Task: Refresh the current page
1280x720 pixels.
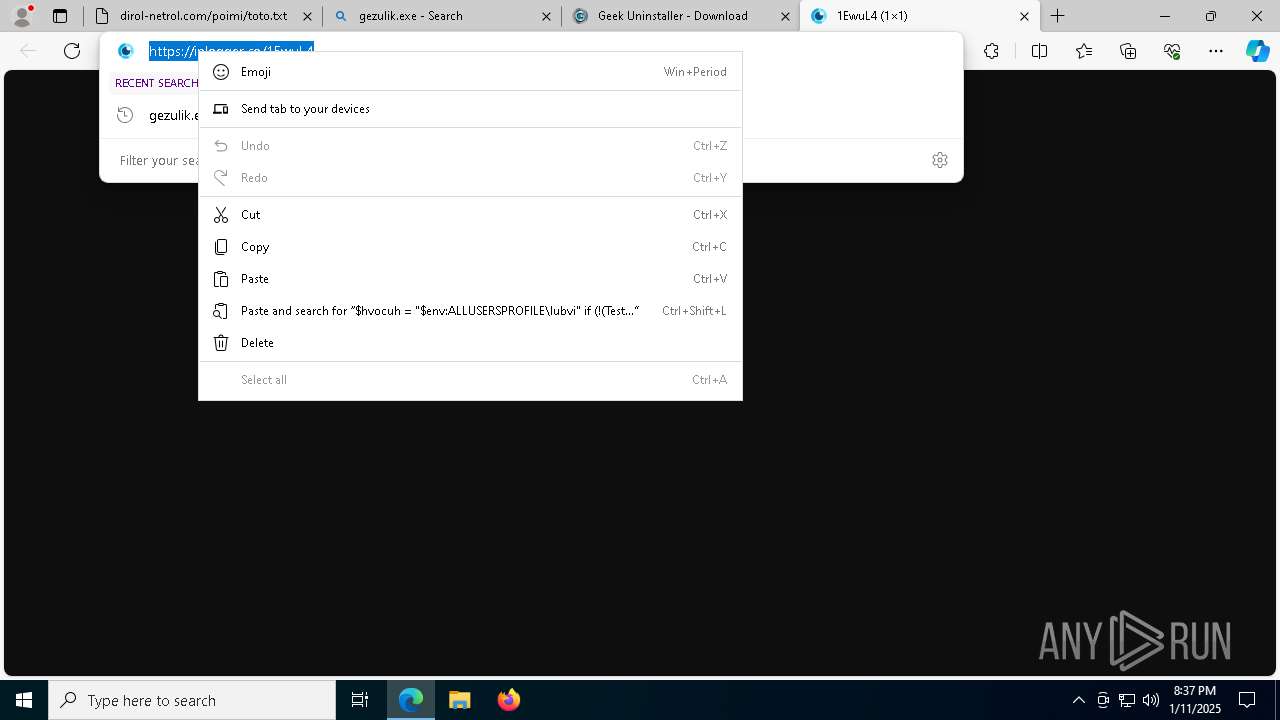Action: click(72, 51)
